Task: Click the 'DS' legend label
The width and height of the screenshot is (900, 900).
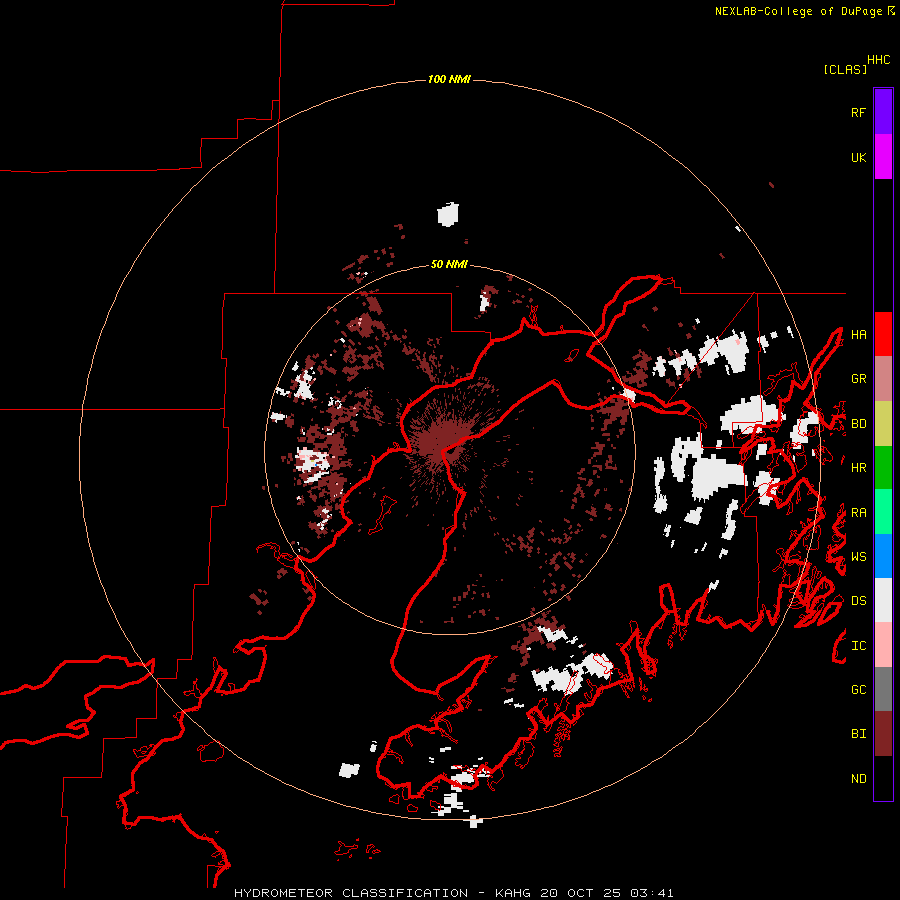Action: pos(858,601)
